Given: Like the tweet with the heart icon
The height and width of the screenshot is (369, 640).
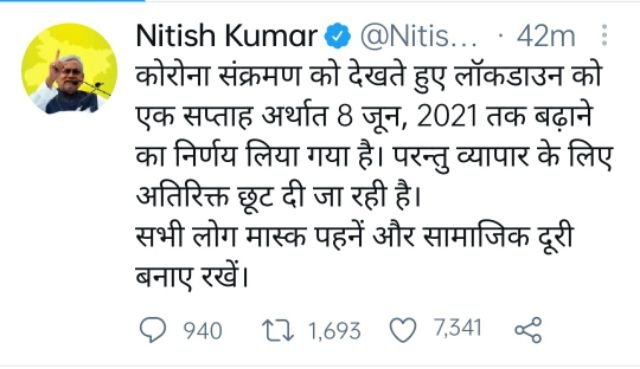Looking at the screenshot, I should tap(403, 330).
